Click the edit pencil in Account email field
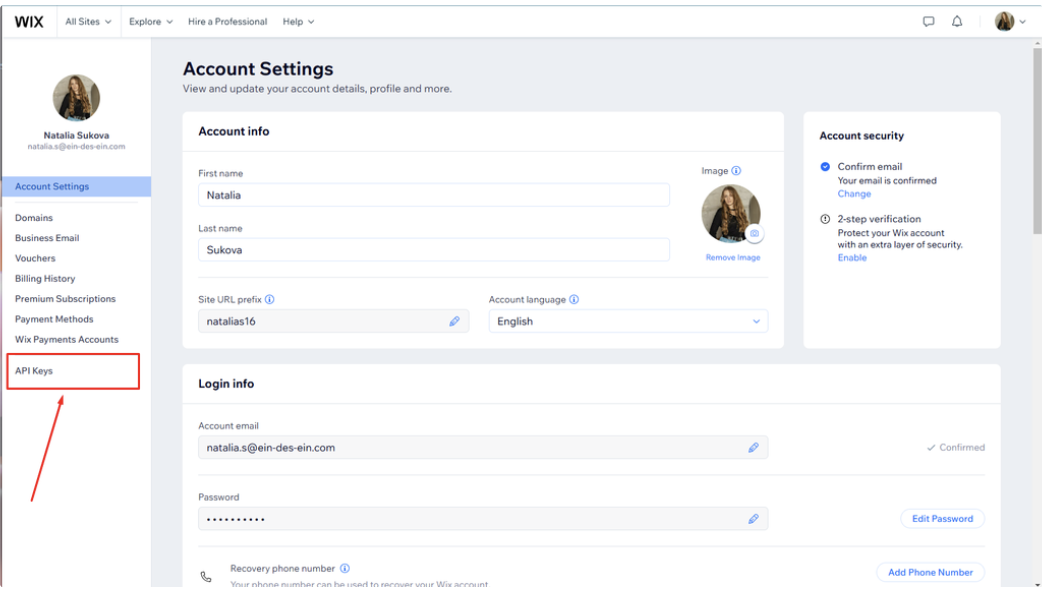 point(754,447)
